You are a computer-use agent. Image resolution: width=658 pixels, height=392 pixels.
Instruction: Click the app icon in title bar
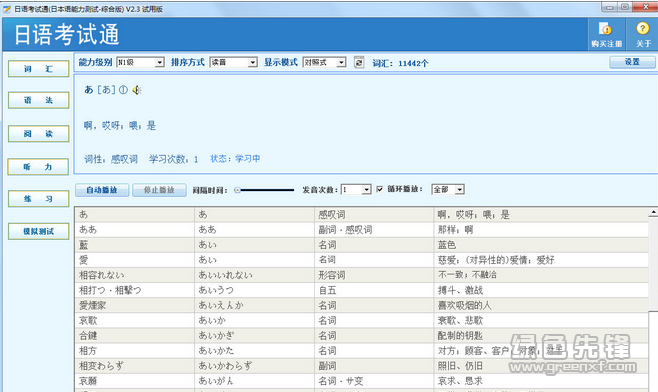(x=7, y=9)
